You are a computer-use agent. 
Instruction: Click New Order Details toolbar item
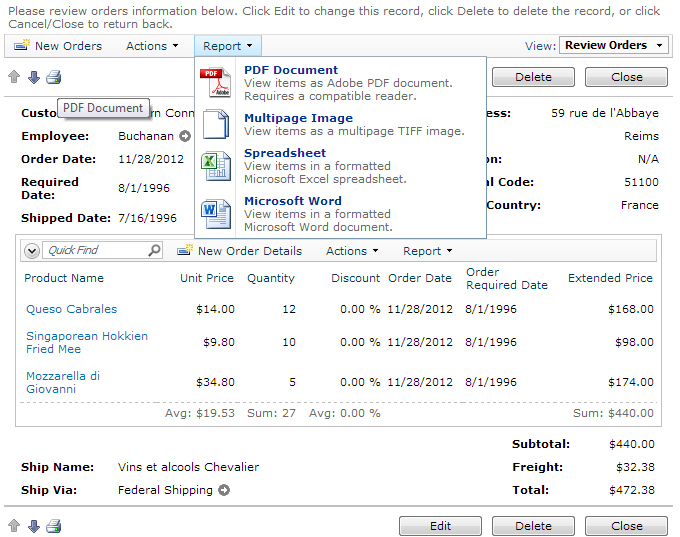[x=239, y=251]
